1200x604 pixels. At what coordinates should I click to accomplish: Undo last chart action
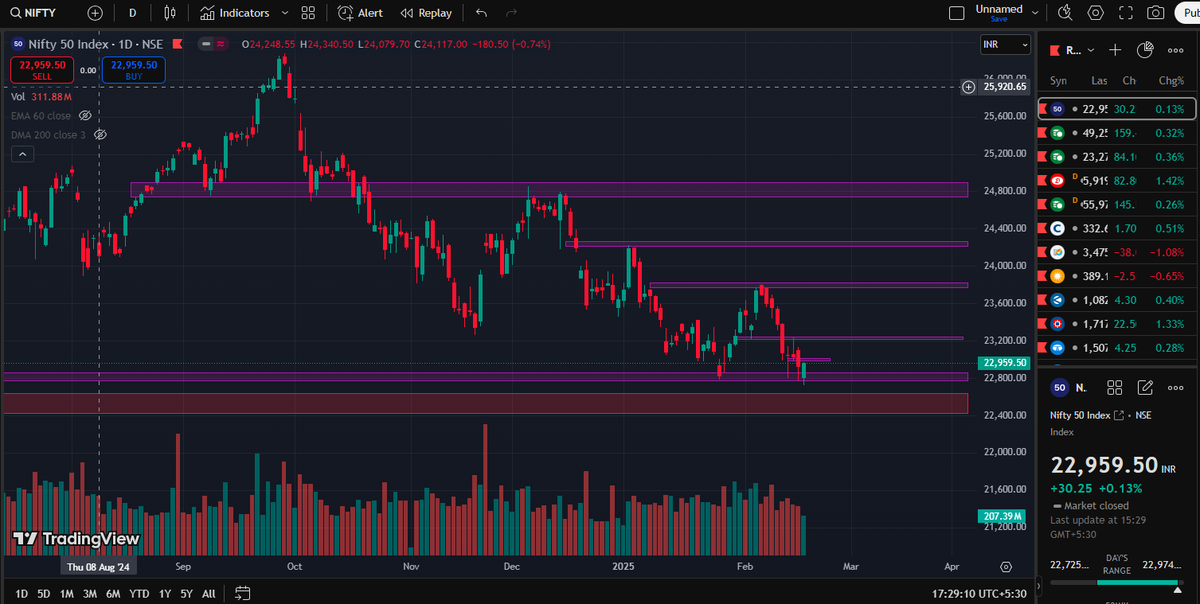[482, 13]
